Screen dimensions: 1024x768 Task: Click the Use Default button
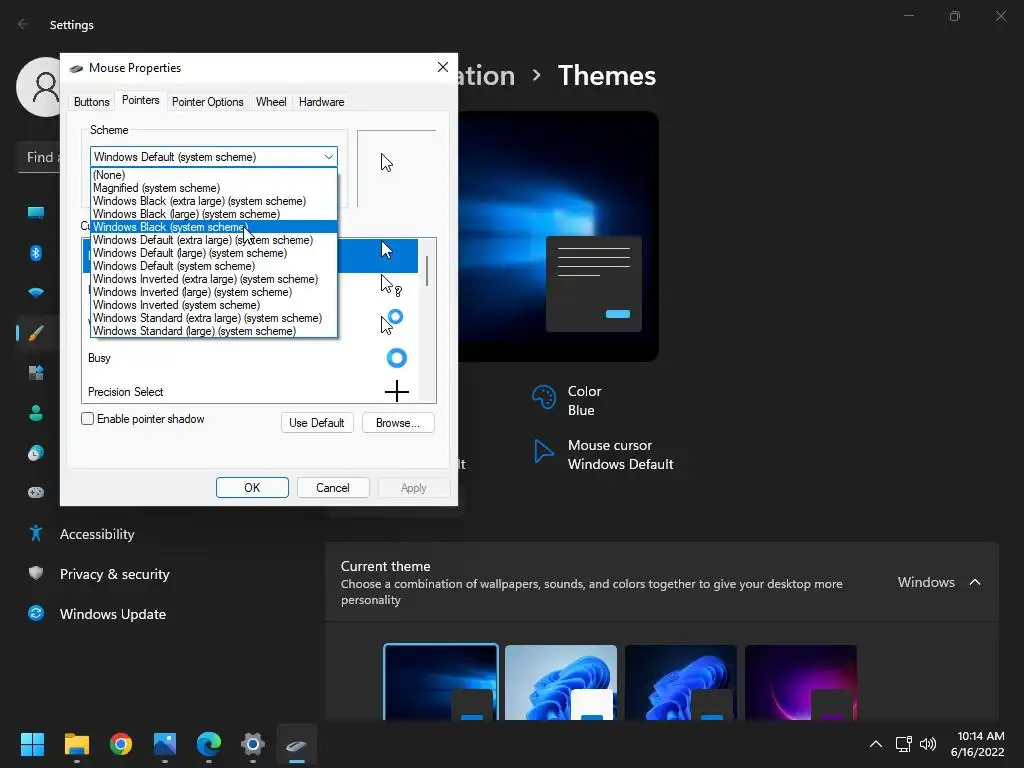tap(317, 423)
